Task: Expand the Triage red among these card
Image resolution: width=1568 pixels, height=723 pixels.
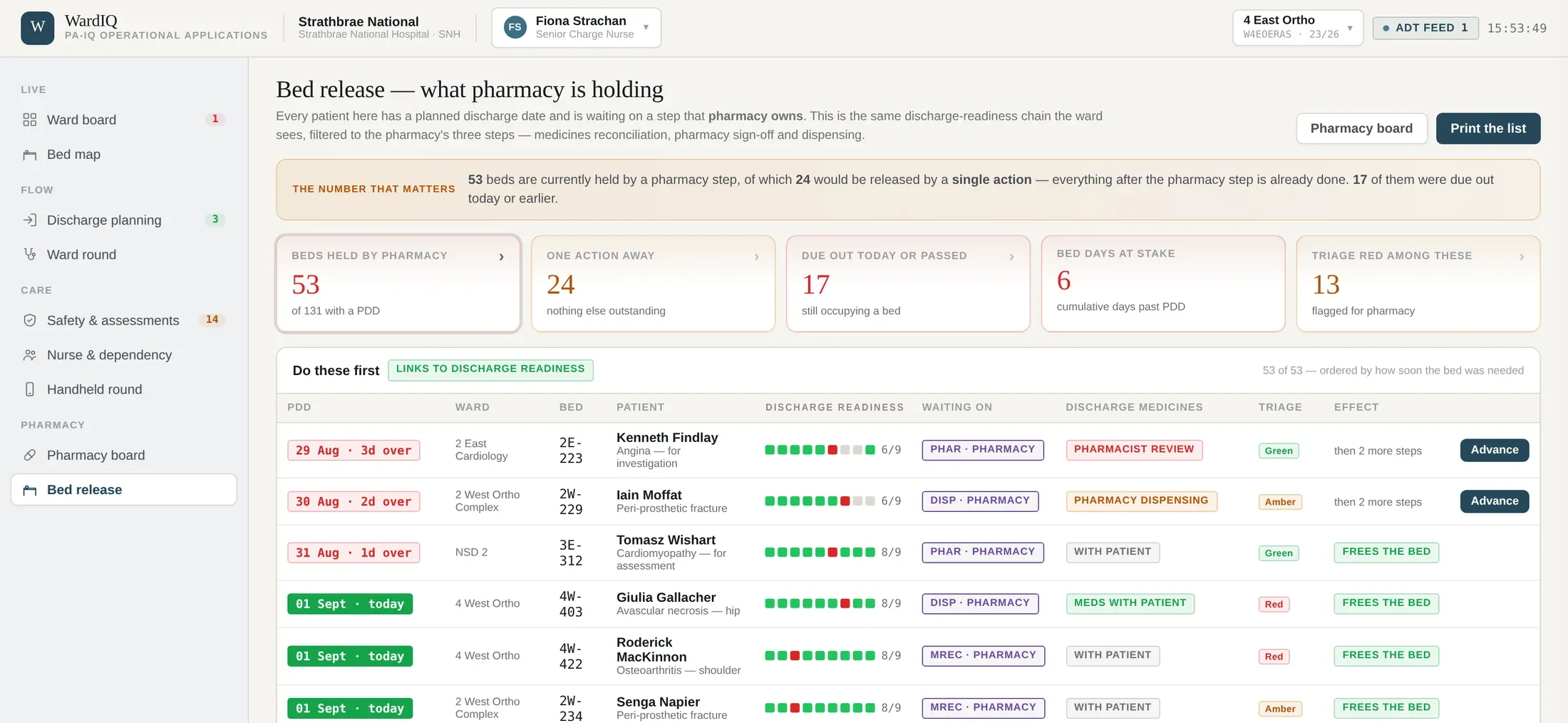Action: [x=1418, y=284]
